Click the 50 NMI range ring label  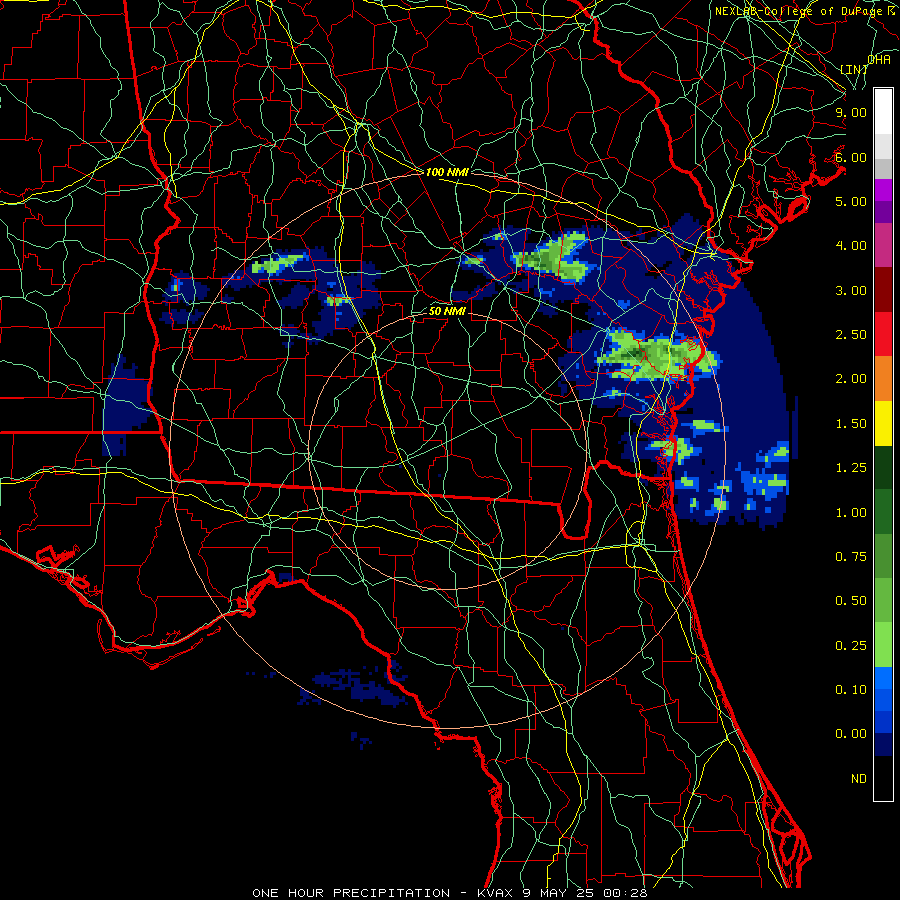coord(447,311)
